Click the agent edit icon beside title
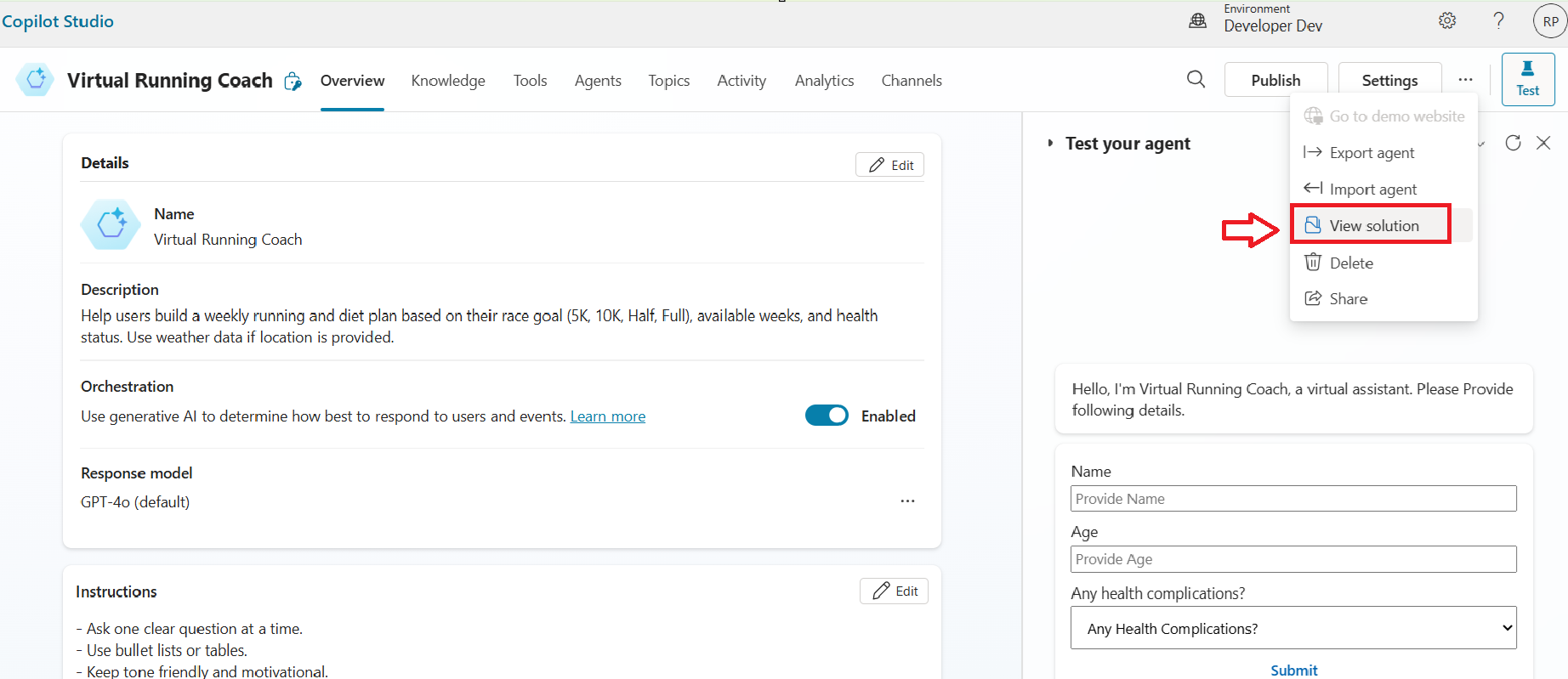 click(293, 81)
